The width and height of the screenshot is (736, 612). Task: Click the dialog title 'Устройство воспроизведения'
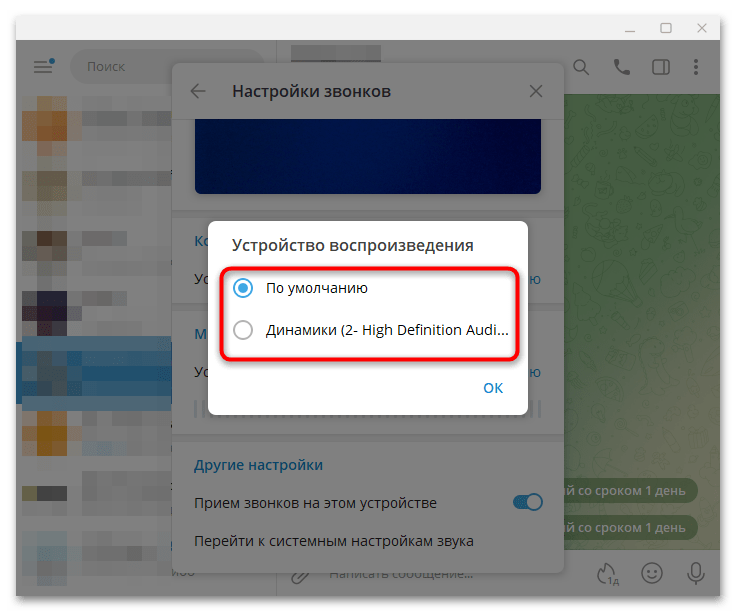(x=353, y=245)
